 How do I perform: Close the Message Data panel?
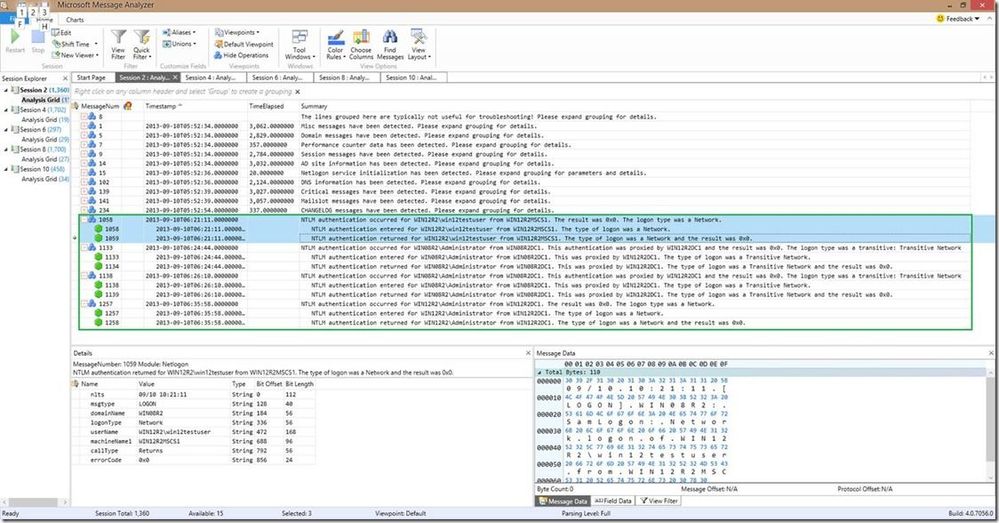pos(991,353)
